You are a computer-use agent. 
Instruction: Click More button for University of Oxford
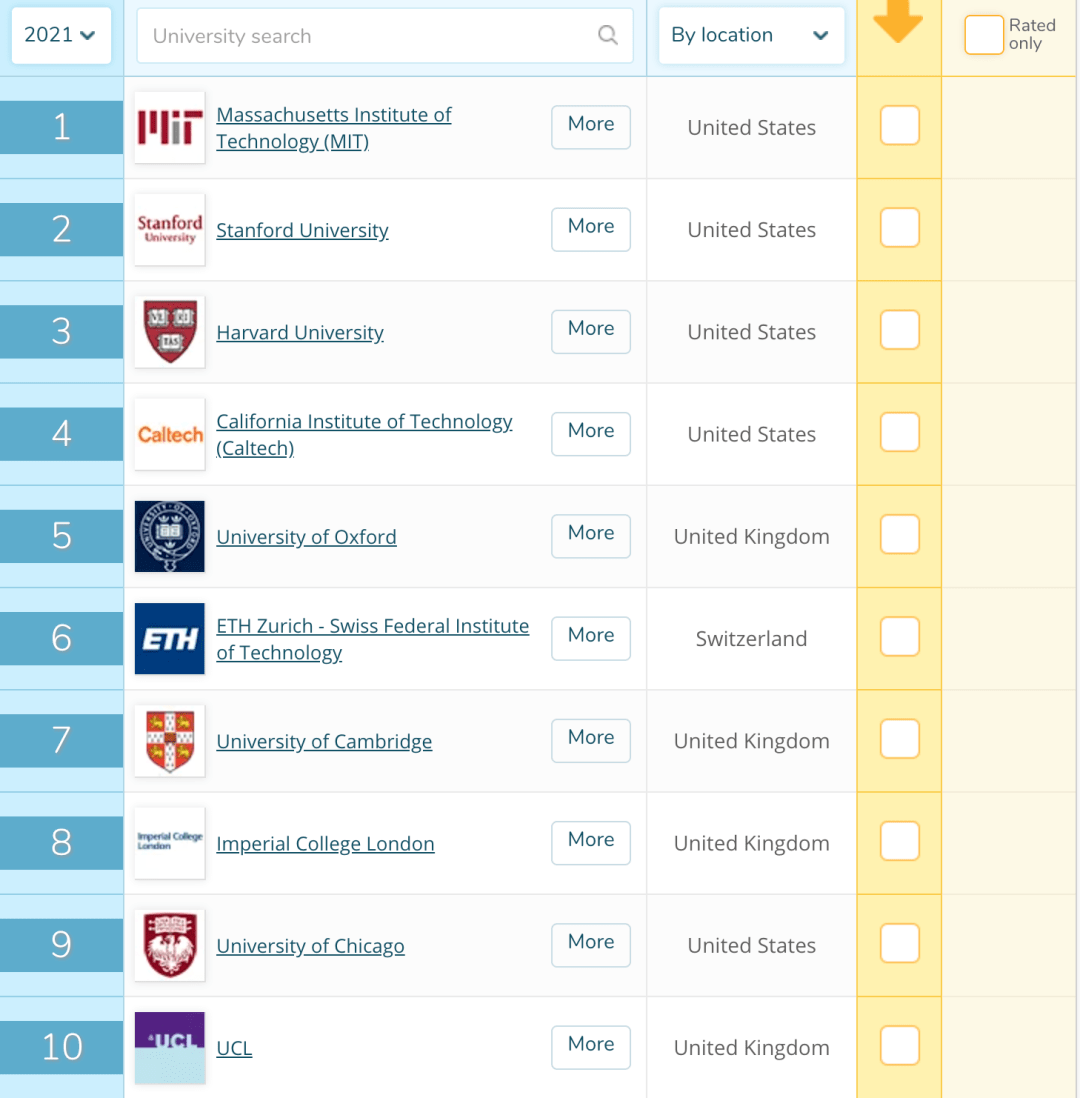(x=590, y=536)
